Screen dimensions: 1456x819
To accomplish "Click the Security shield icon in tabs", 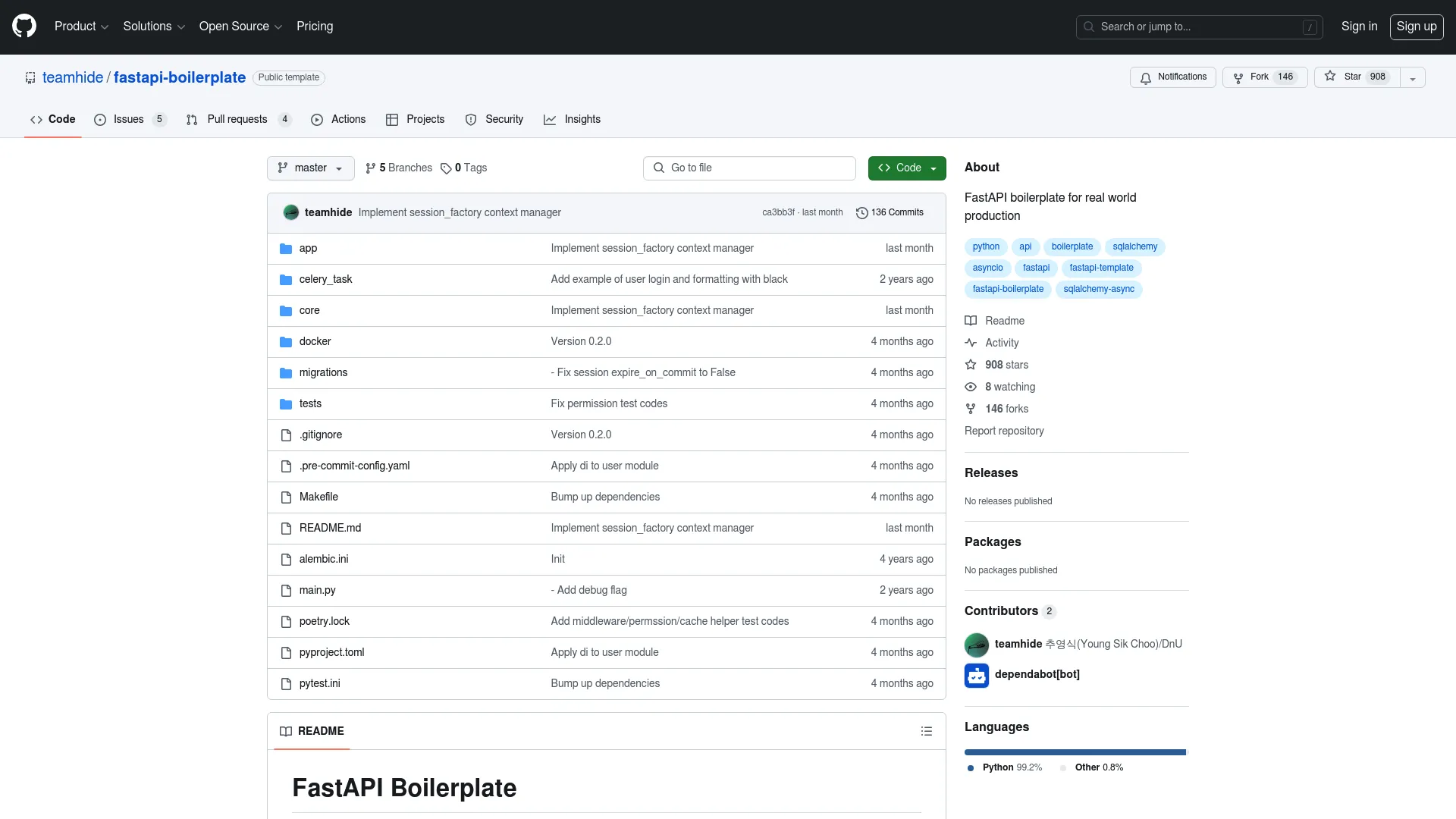I will (470, 119).
